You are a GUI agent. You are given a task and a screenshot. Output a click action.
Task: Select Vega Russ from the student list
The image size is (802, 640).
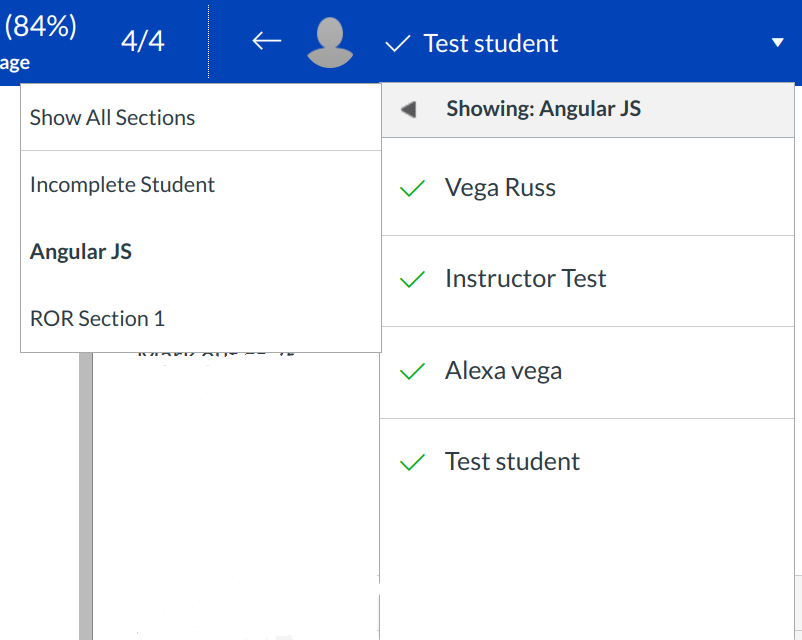[x=500, y=188]
